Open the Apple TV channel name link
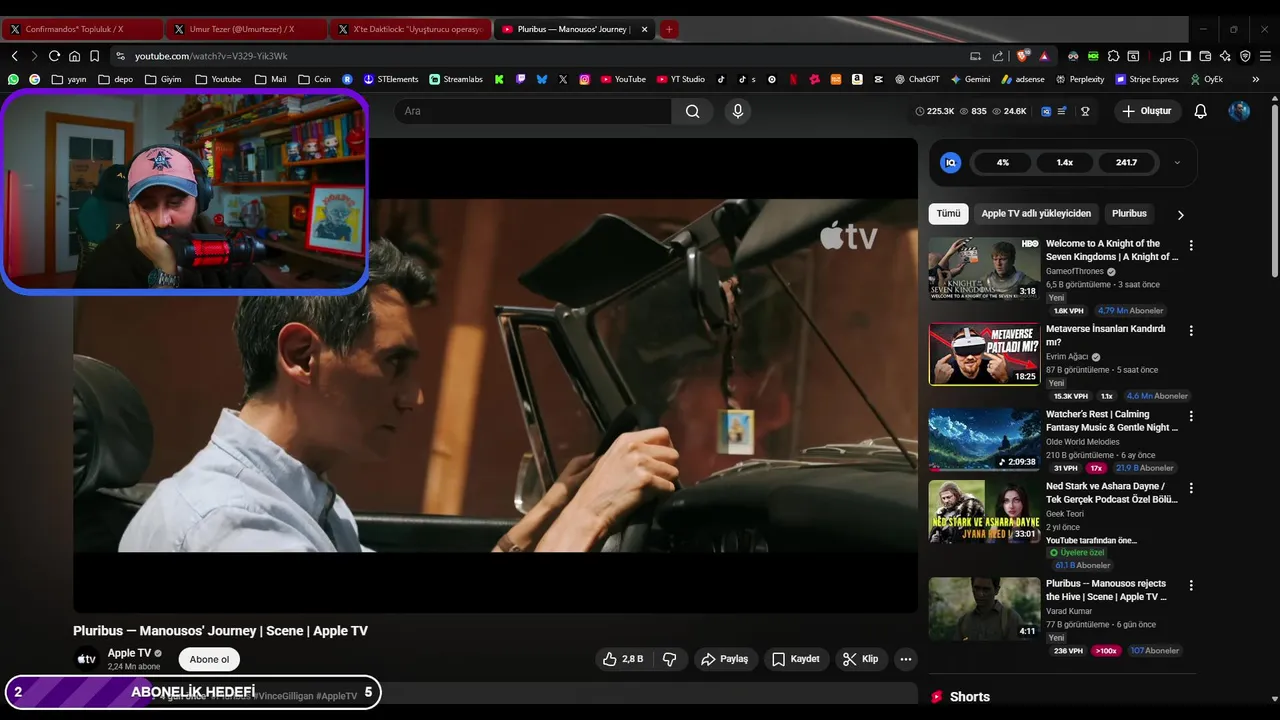The width and height of the screenshot is (1280, 720). [129, 653]
